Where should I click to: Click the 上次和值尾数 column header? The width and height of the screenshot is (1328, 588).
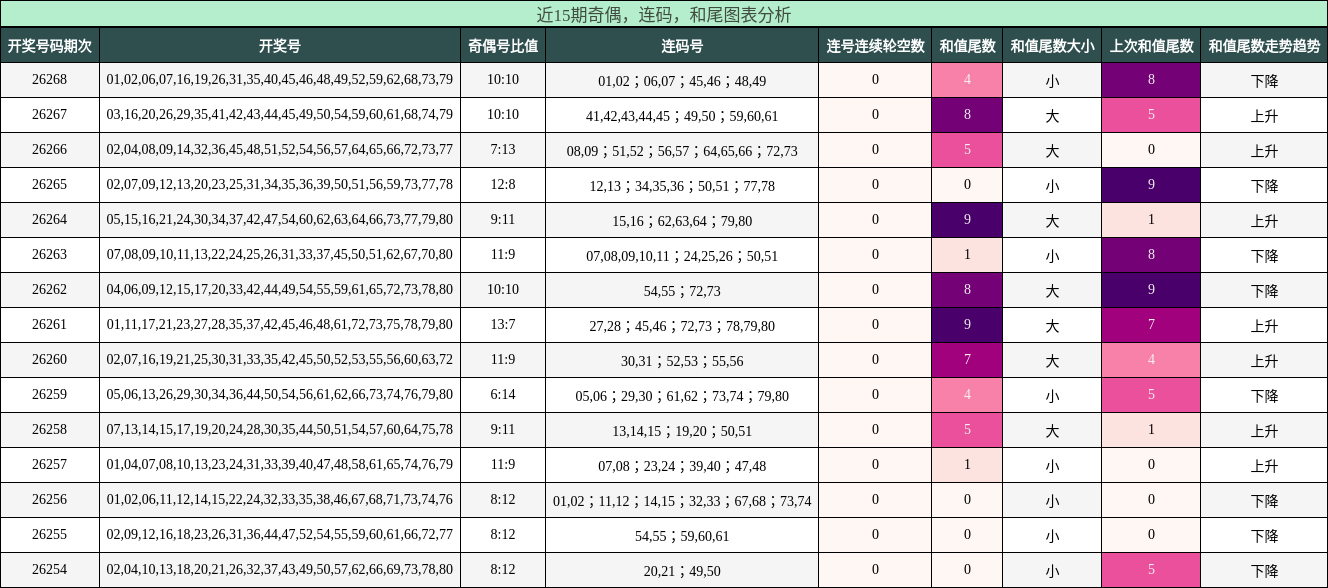point(1151,46)
